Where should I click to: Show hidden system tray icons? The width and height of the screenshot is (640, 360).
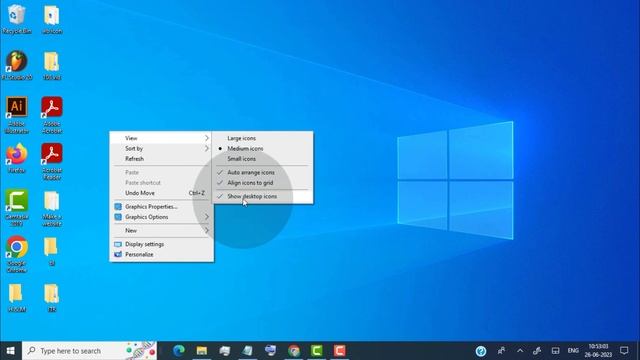coord(520,351)
